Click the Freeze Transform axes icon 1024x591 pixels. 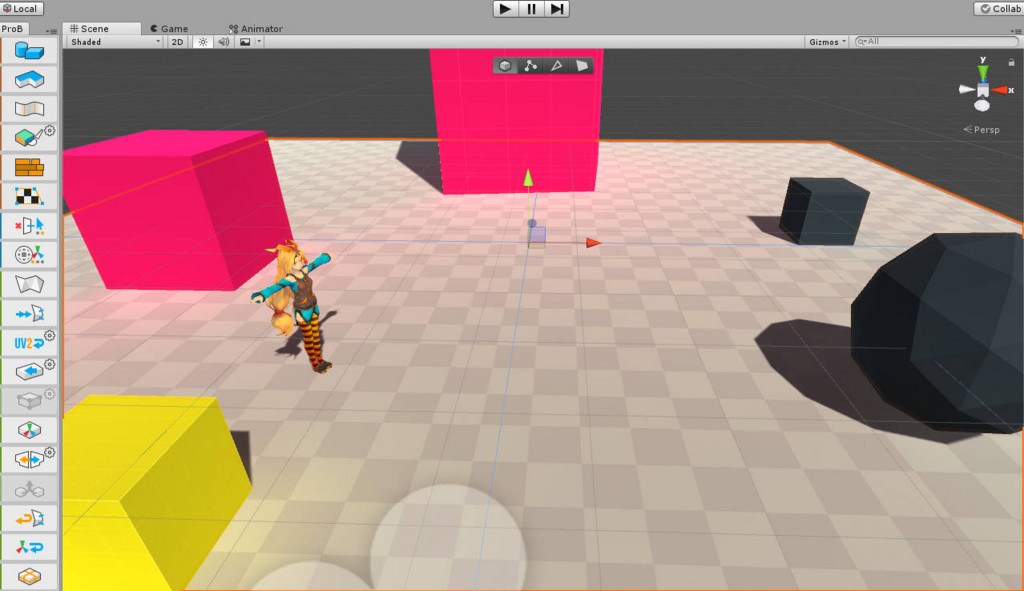tap(29, 547)
